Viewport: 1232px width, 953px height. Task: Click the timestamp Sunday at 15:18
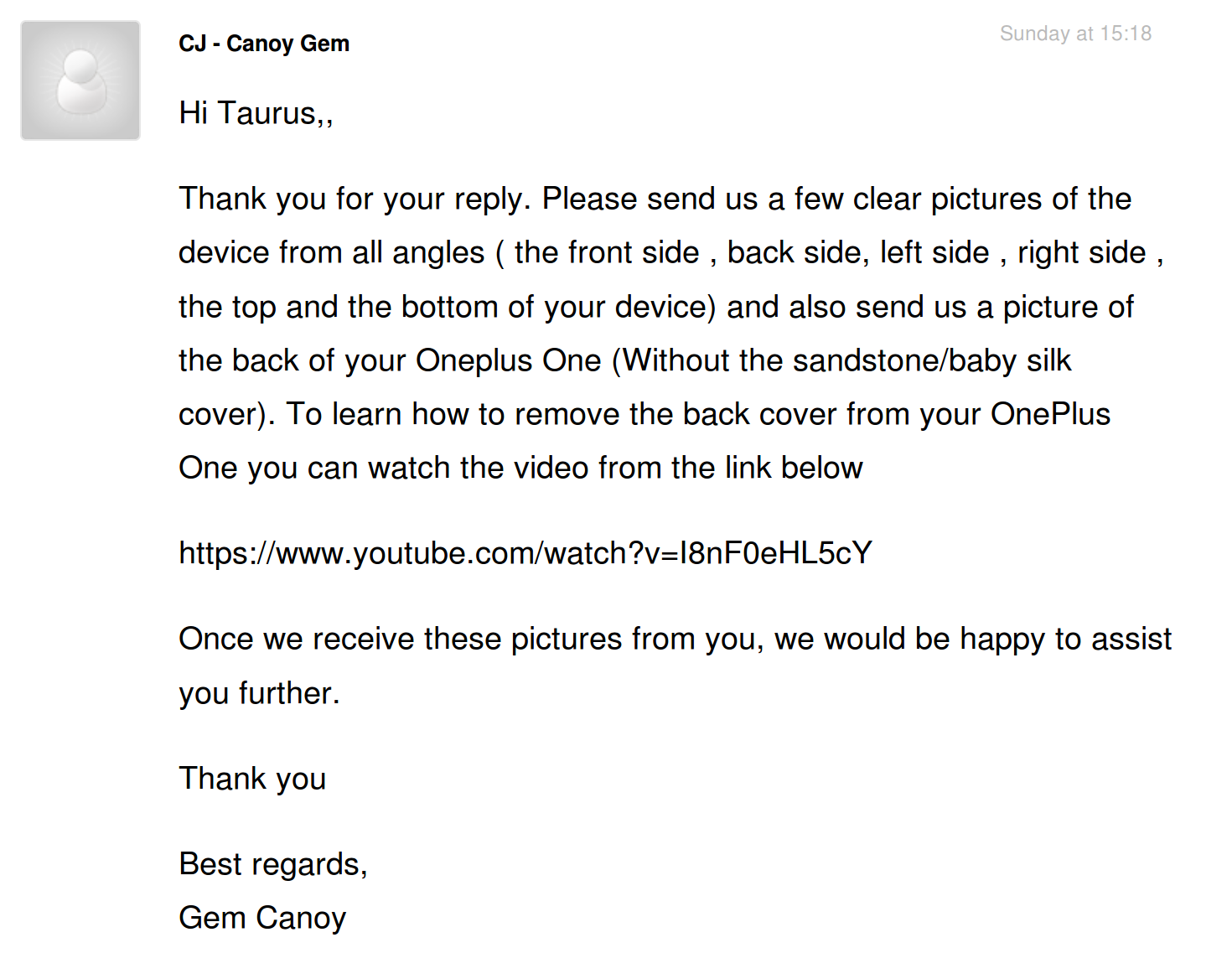click(x=1075, y=34)
